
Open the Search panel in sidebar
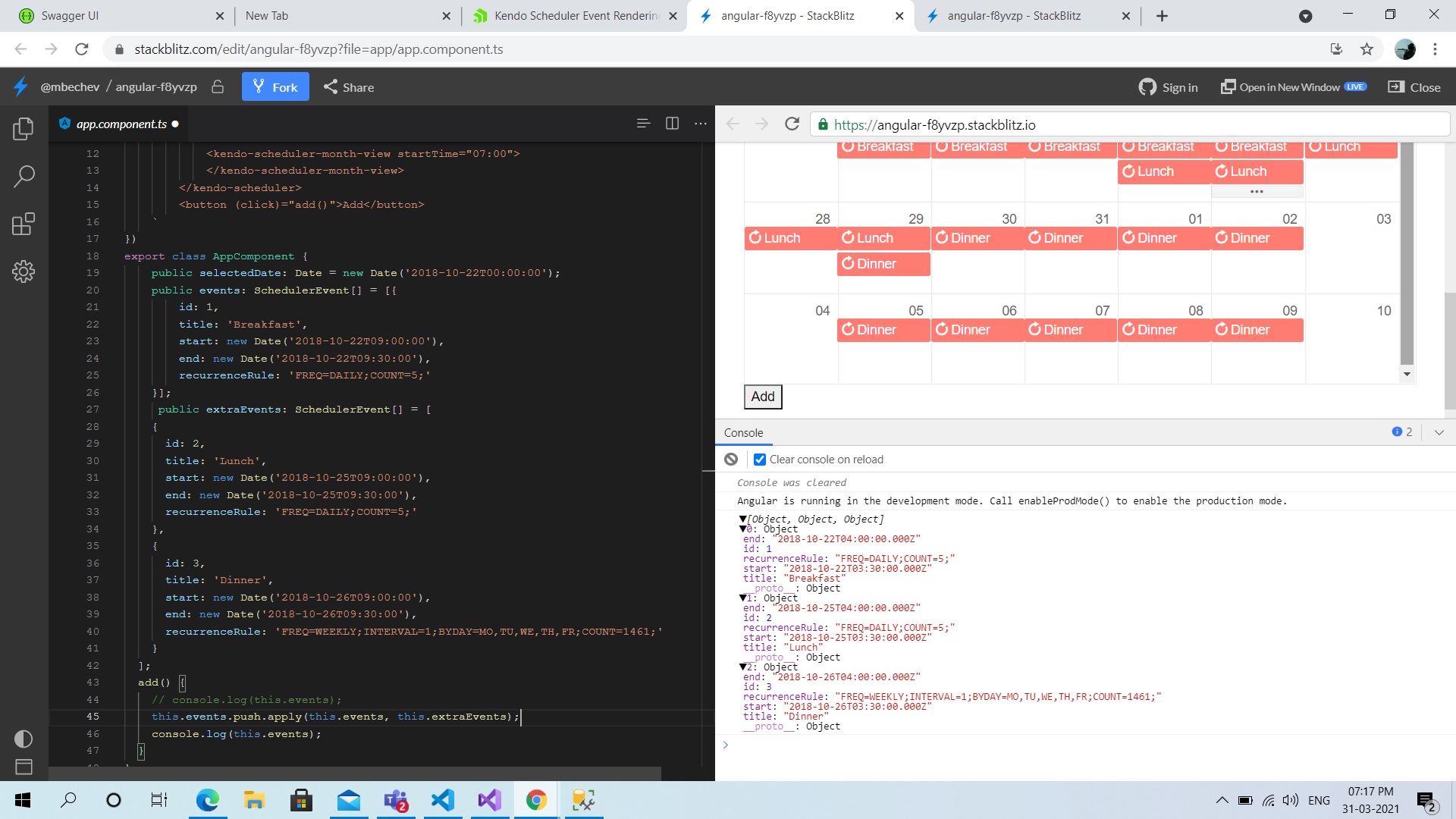point(24,177)
